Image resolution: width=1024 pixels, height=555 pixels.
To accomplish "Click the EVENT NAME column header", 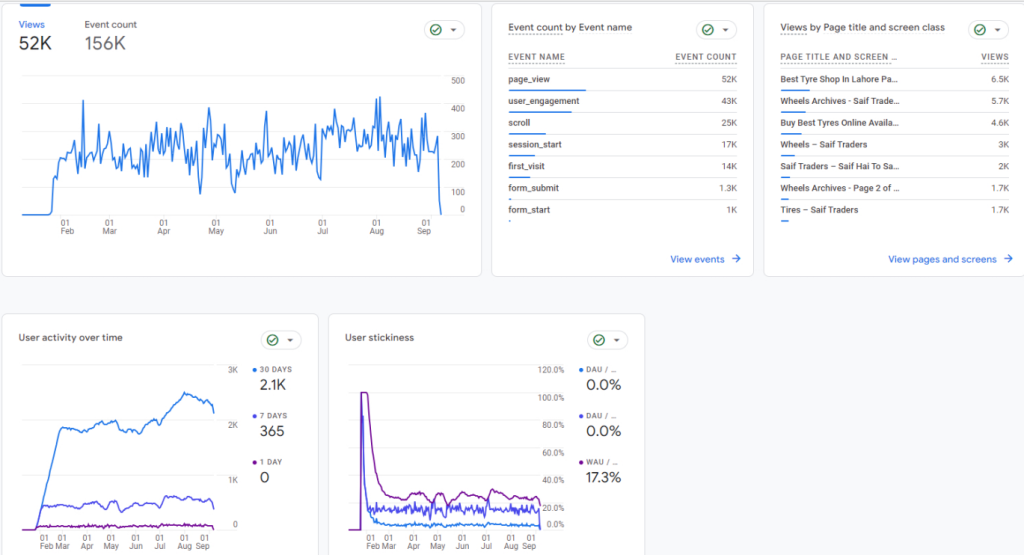I will coord(536,57).
